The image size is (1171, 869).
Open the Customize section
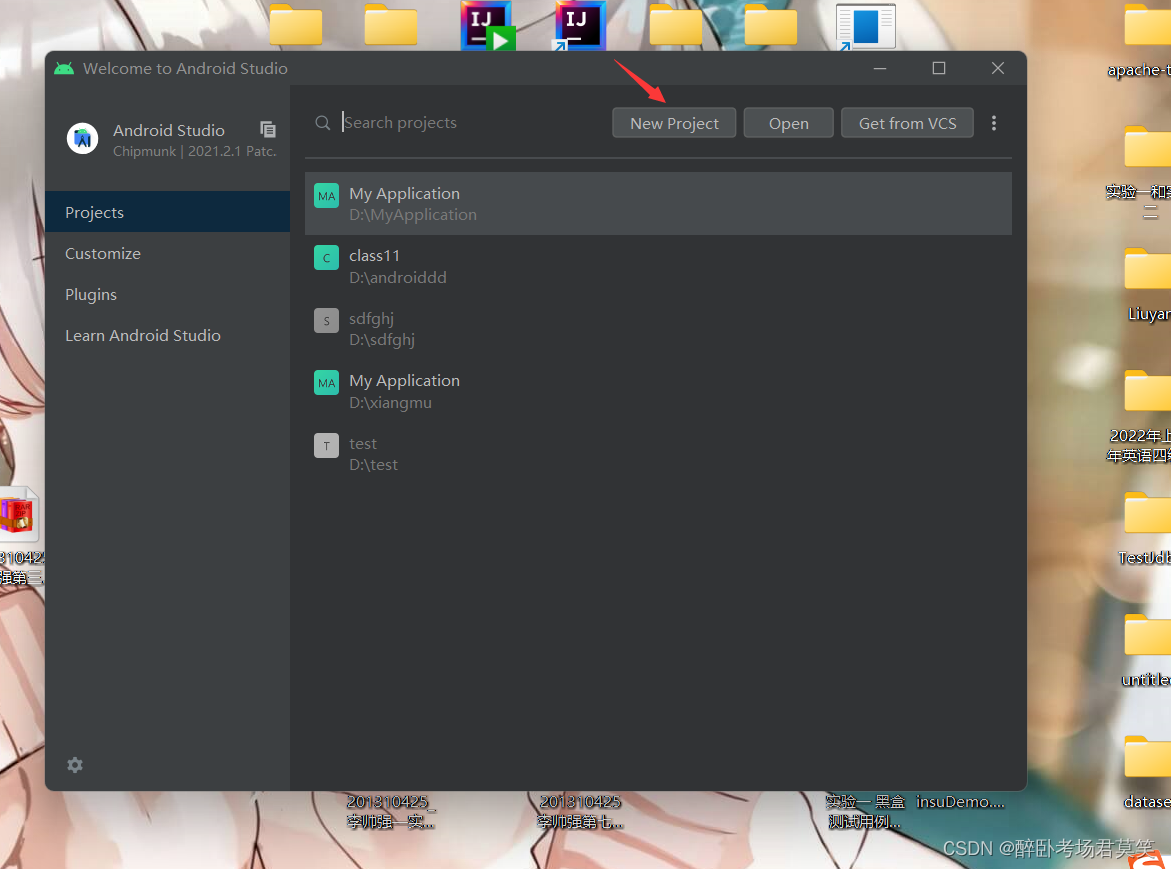[167, 253]
